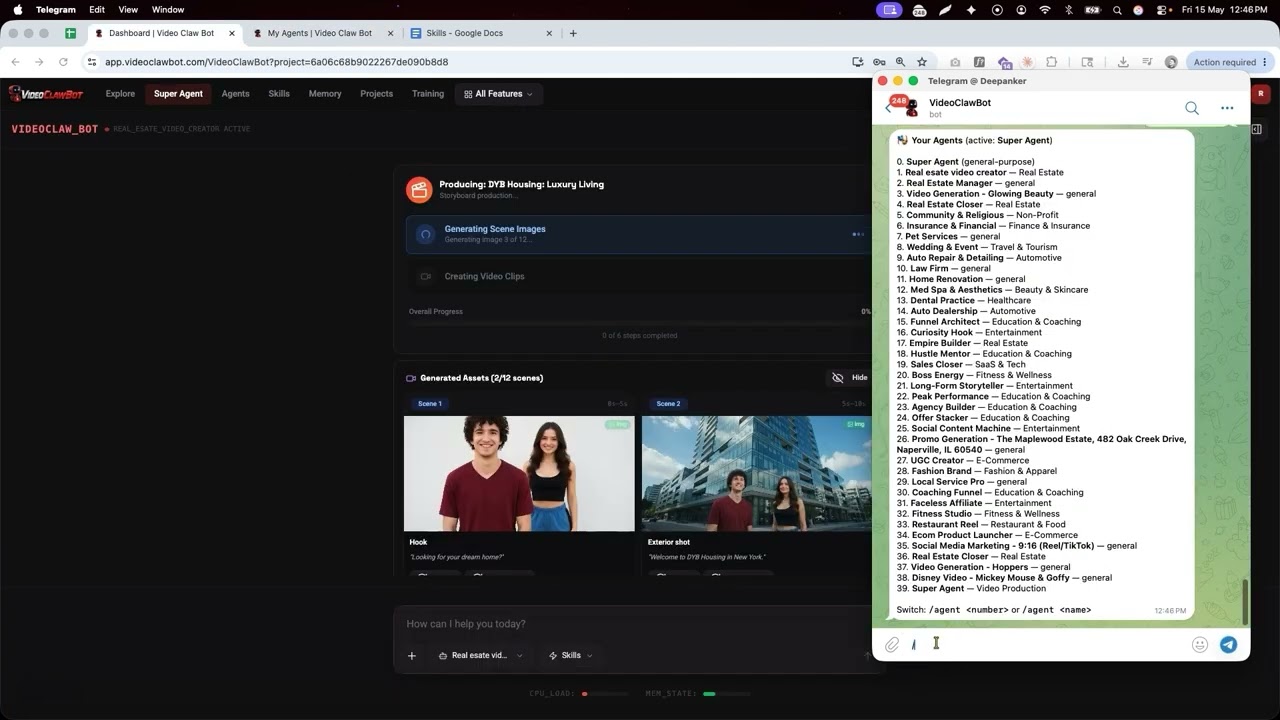Open the View menu in the macOS menu bar

tap(128, 10)
